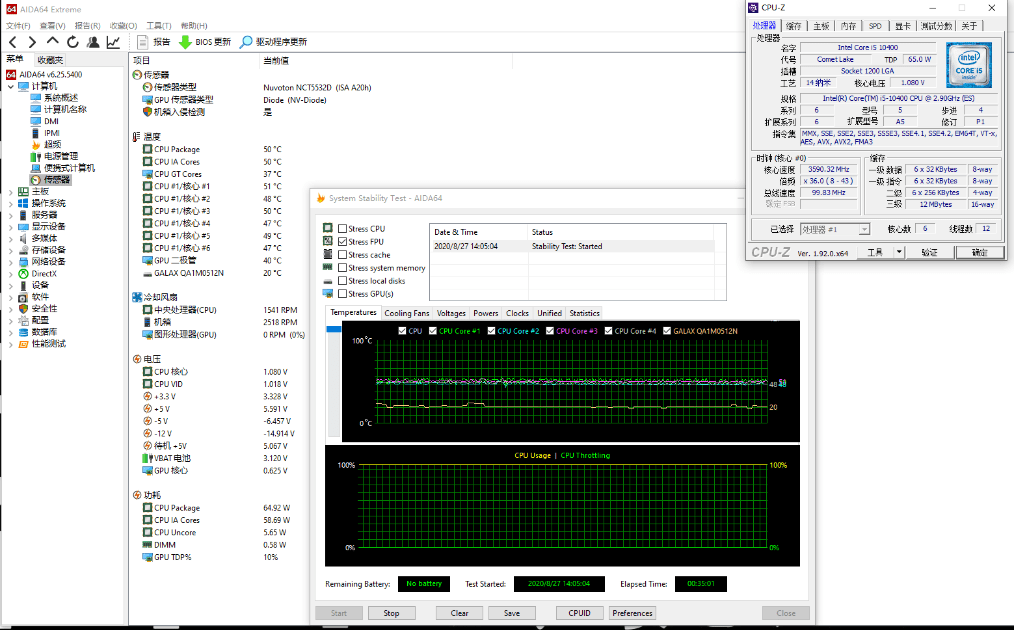Enable Stress local disks checkbox
The width and height of the screenshot is (1014, 630).
pyautogui.click(x=343, y=280)
